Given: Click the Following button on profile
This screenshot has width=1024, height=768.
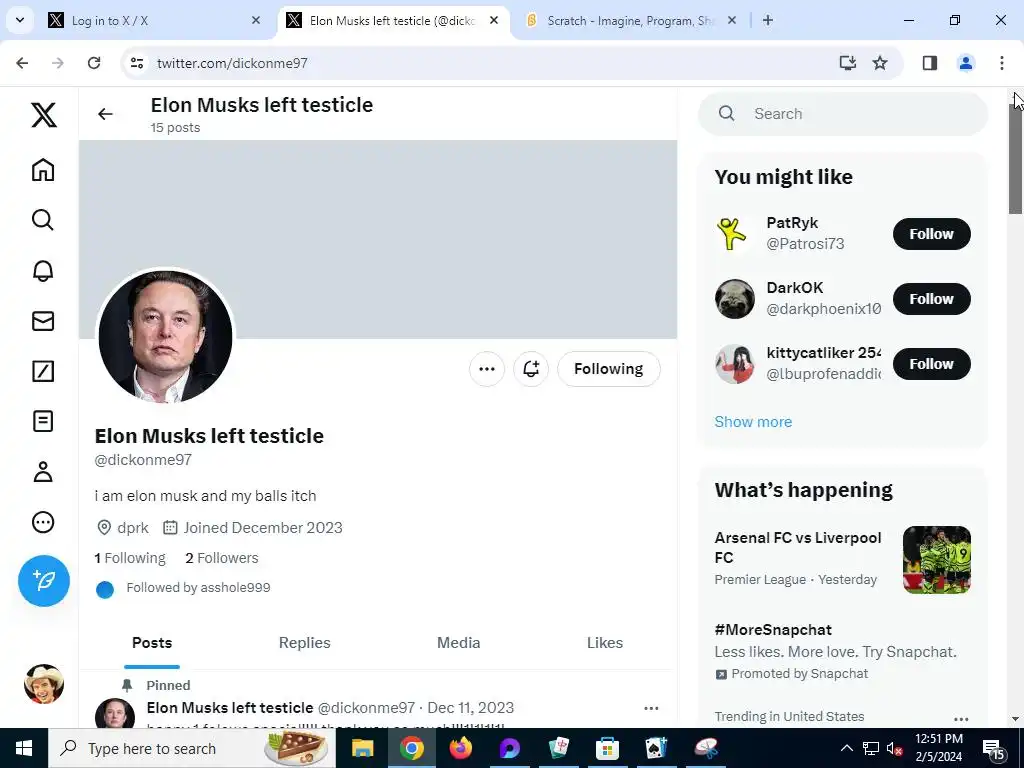Looking at the screenshot, I should click(609, 369).
